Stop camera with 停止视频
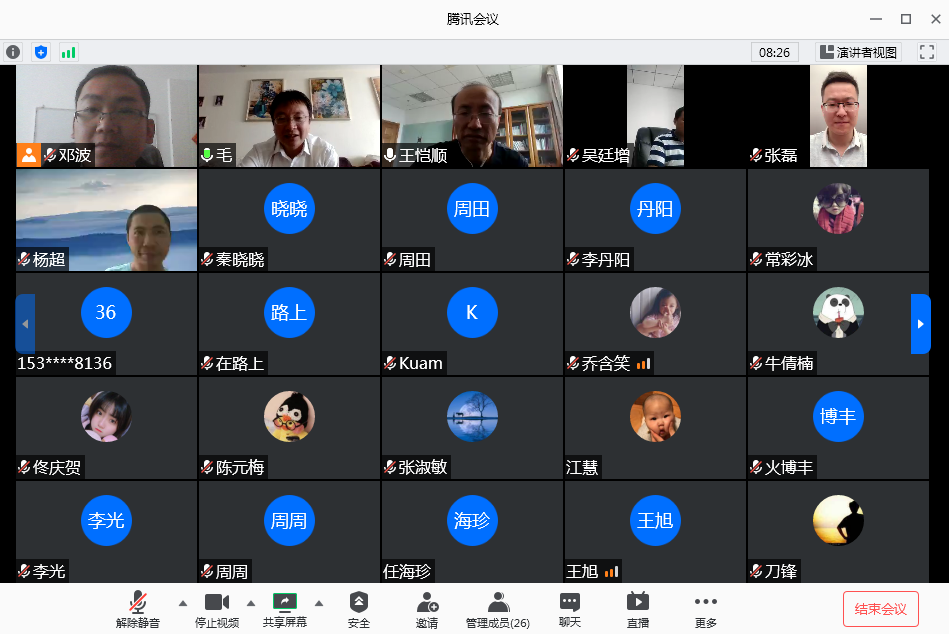The image size is (949, 634). coord(217,610)
